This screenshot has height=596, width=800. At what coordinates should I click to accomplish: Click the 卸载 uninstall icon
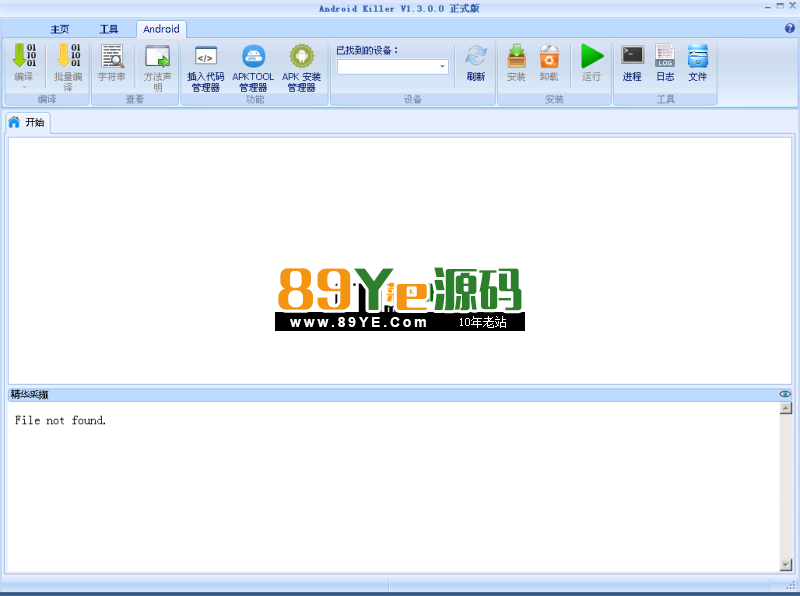pyautogui.click(x=549, y=56)
